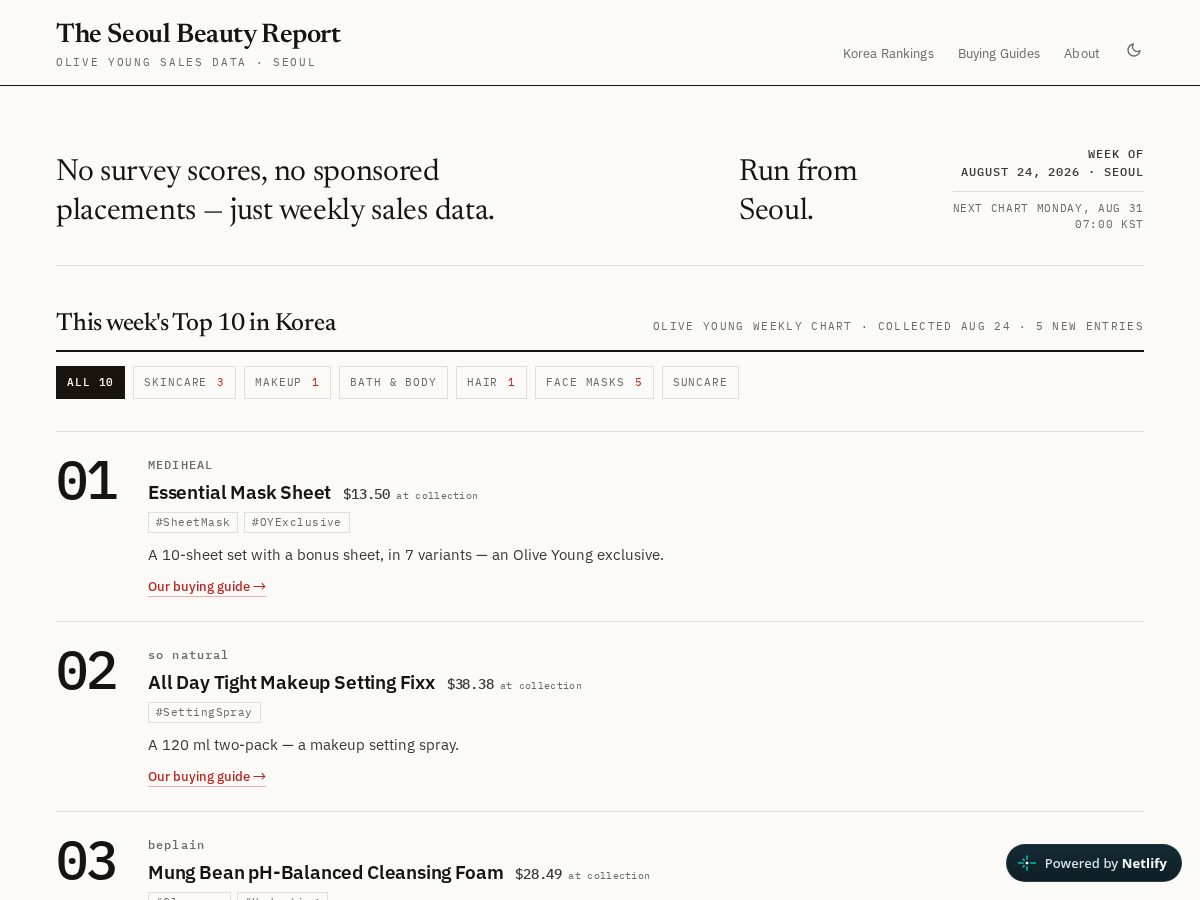Select the ALL 10 filter tab
Image resolution: width=1200 pixels, height=900 pixels.
tap(90, 382)
